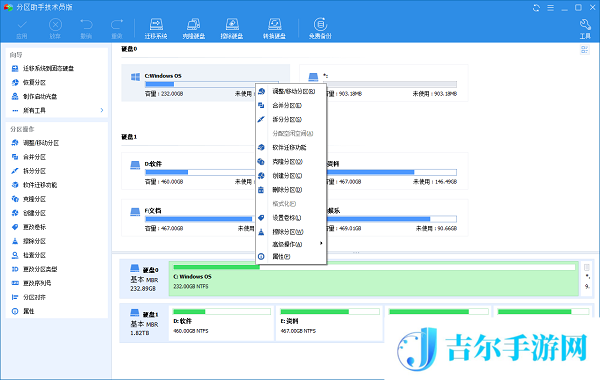Image resolution: width=600 pixels, height=380 pixels.
Task: Choose context menu item 创建分区(C)
Action: pos(291,176)
